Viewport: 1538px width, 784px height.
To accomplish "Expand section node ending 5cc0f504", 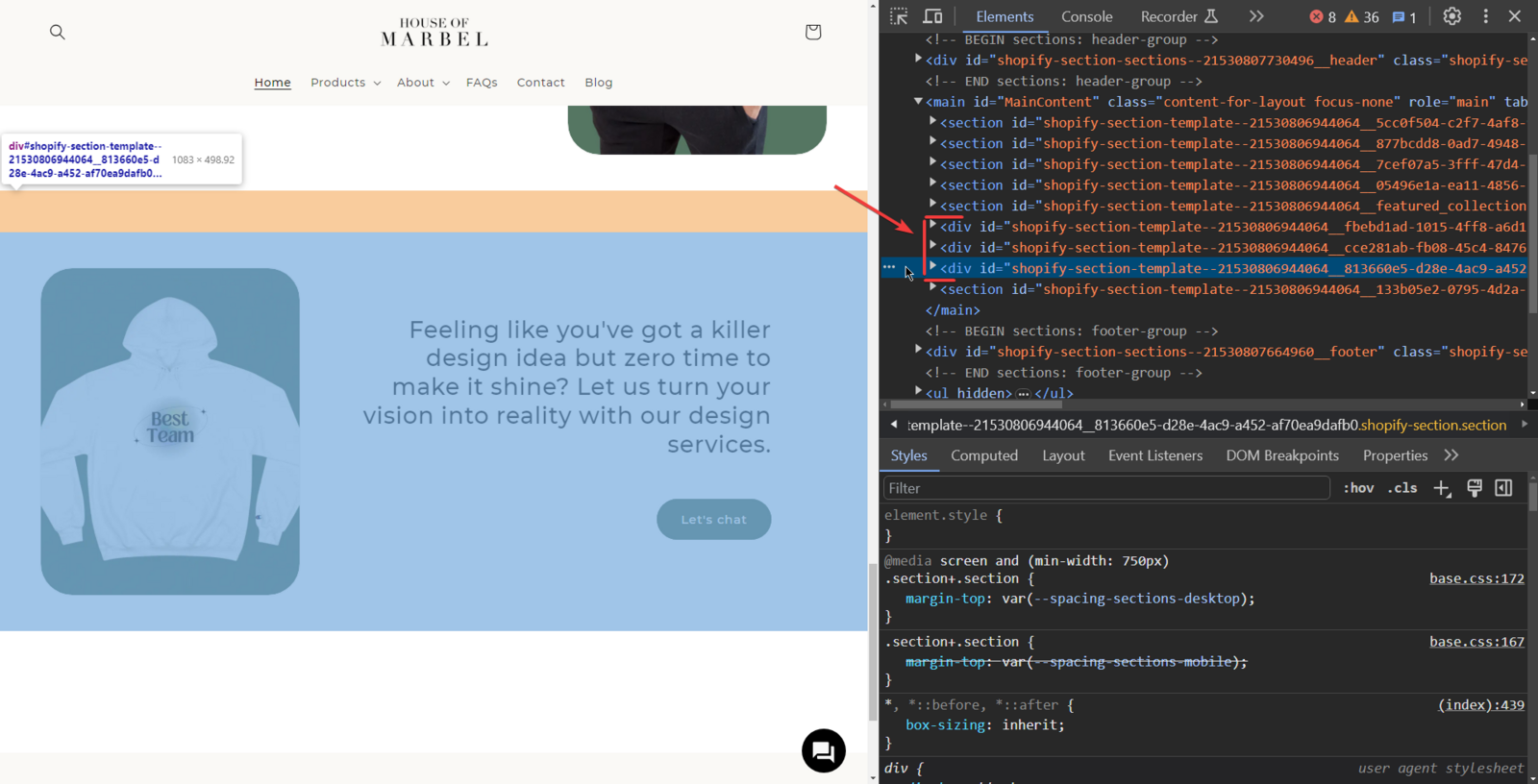I will 932,122.
